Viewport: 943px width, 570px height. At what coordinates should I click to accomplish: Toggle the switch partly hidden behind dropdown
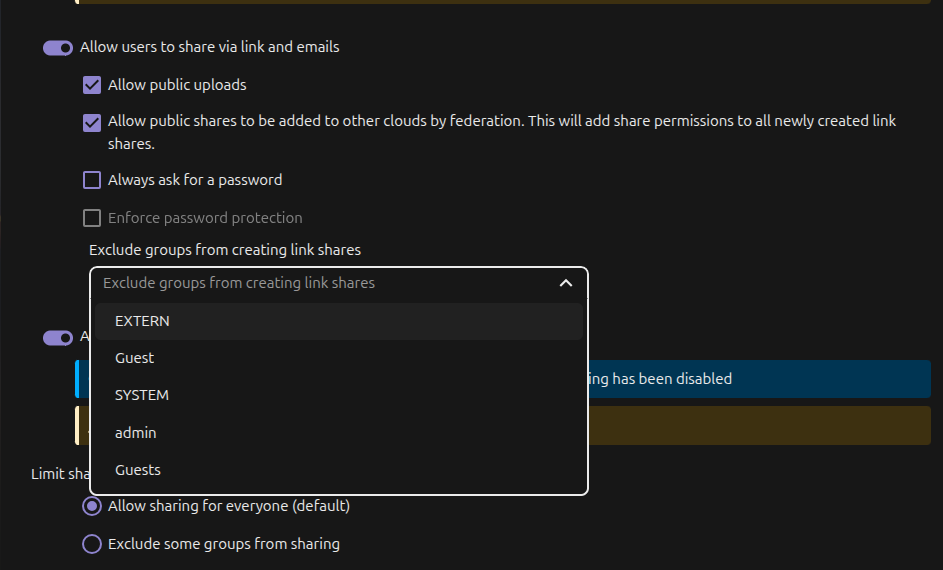click(x=57, y=338)
